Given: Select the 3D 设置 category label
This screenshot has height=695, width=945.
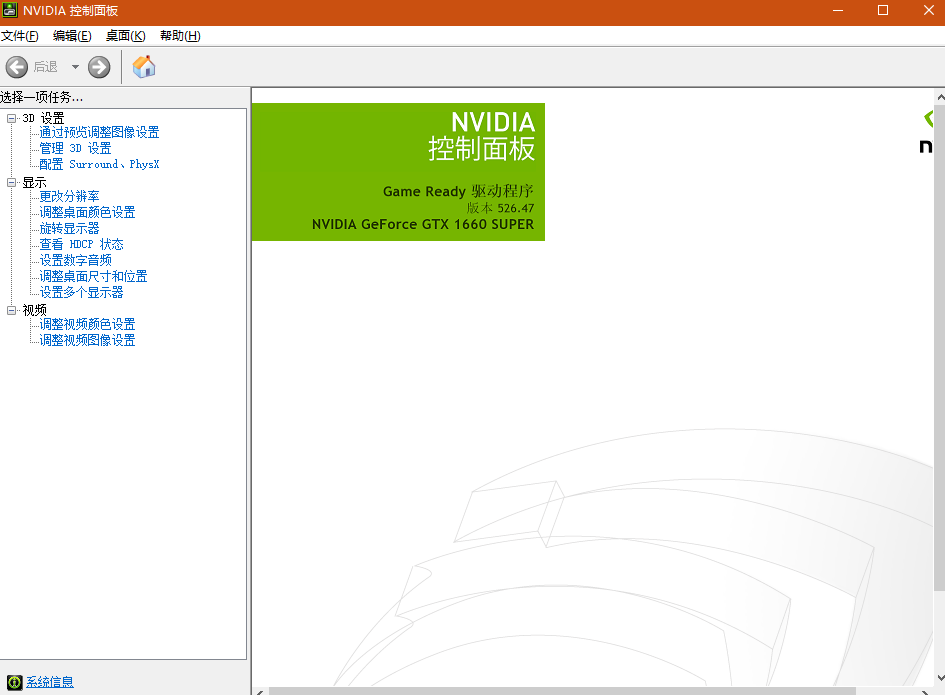Looking at the screenshot, I should pos(43,118).
